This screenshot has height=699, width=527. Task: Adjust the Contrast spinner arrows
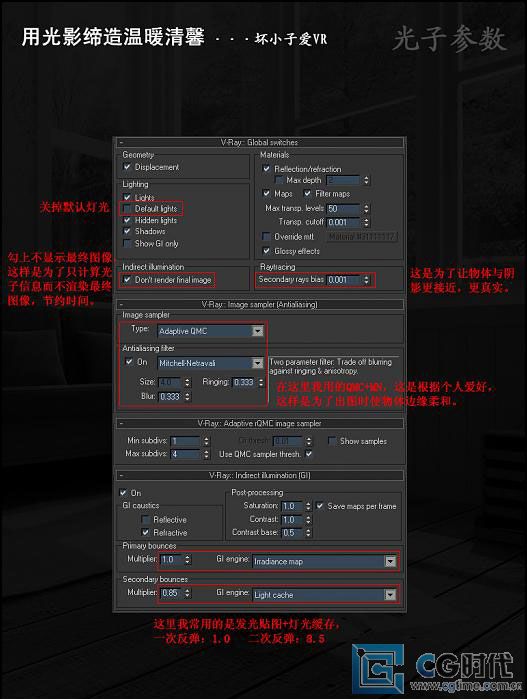point(309,520)
